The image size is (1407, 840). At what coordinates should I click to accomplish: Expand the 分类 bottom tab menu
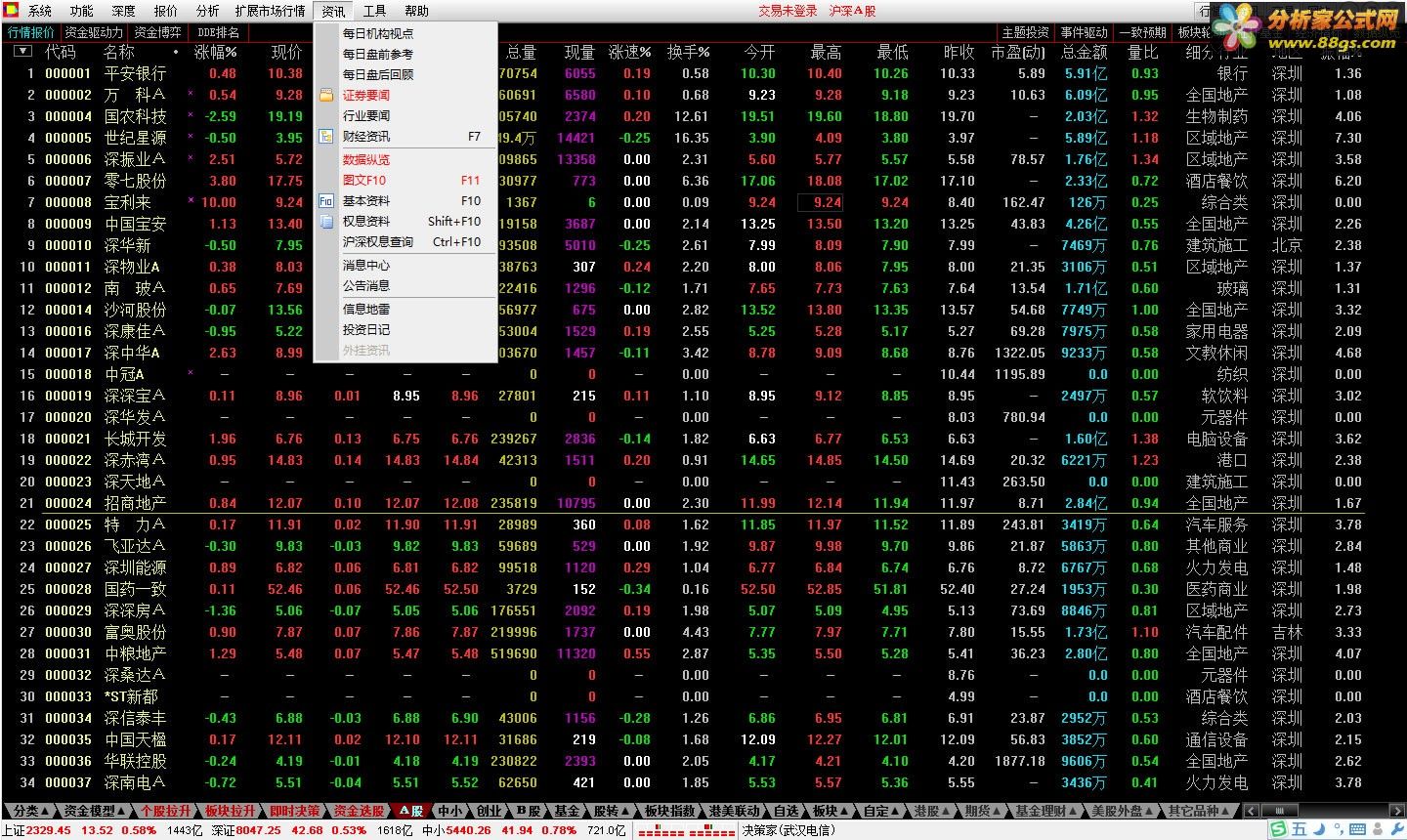[30, 811]
